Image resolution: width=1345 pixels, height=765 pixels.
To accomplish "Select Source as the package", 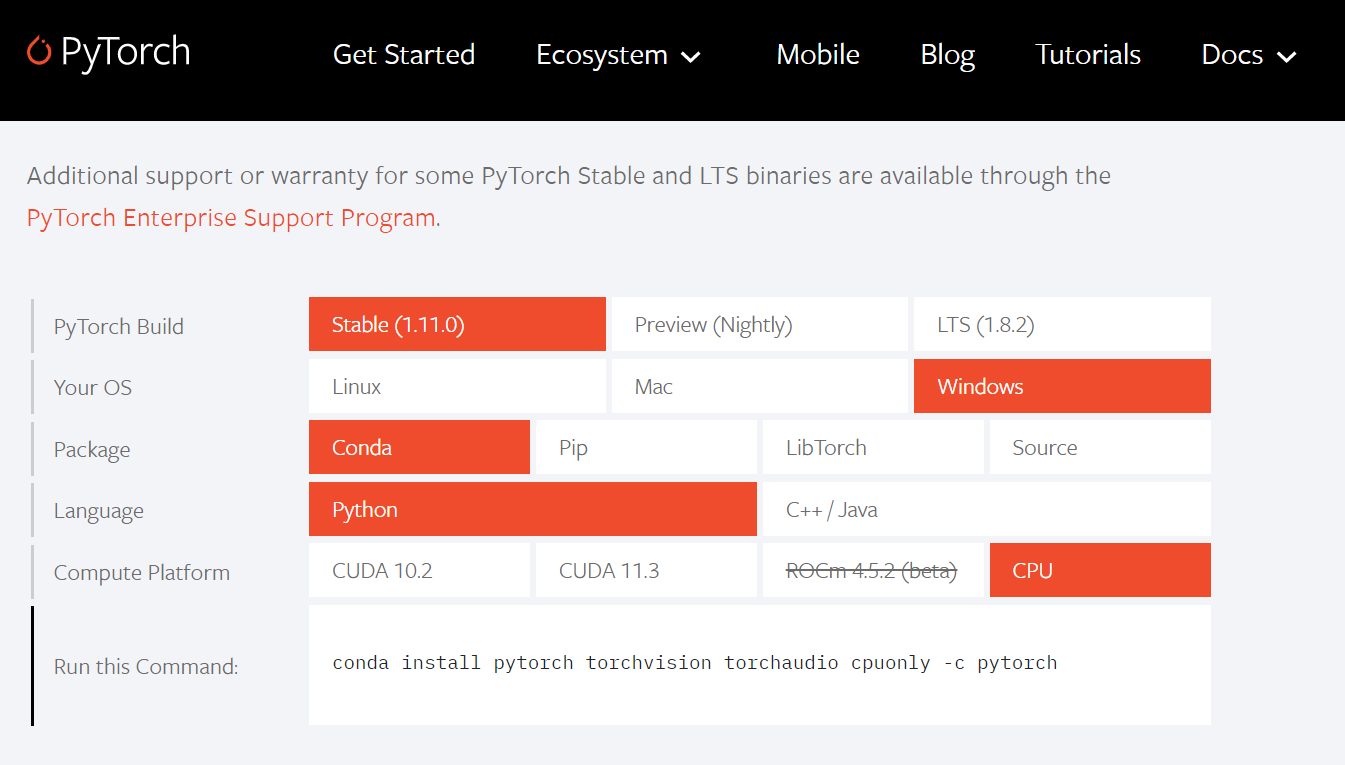I will pos(1099,447).
